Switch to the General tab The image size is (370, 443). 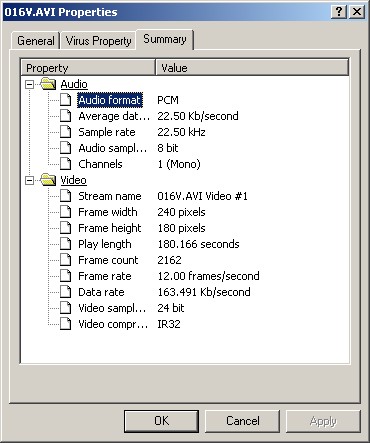pos(36,41)
